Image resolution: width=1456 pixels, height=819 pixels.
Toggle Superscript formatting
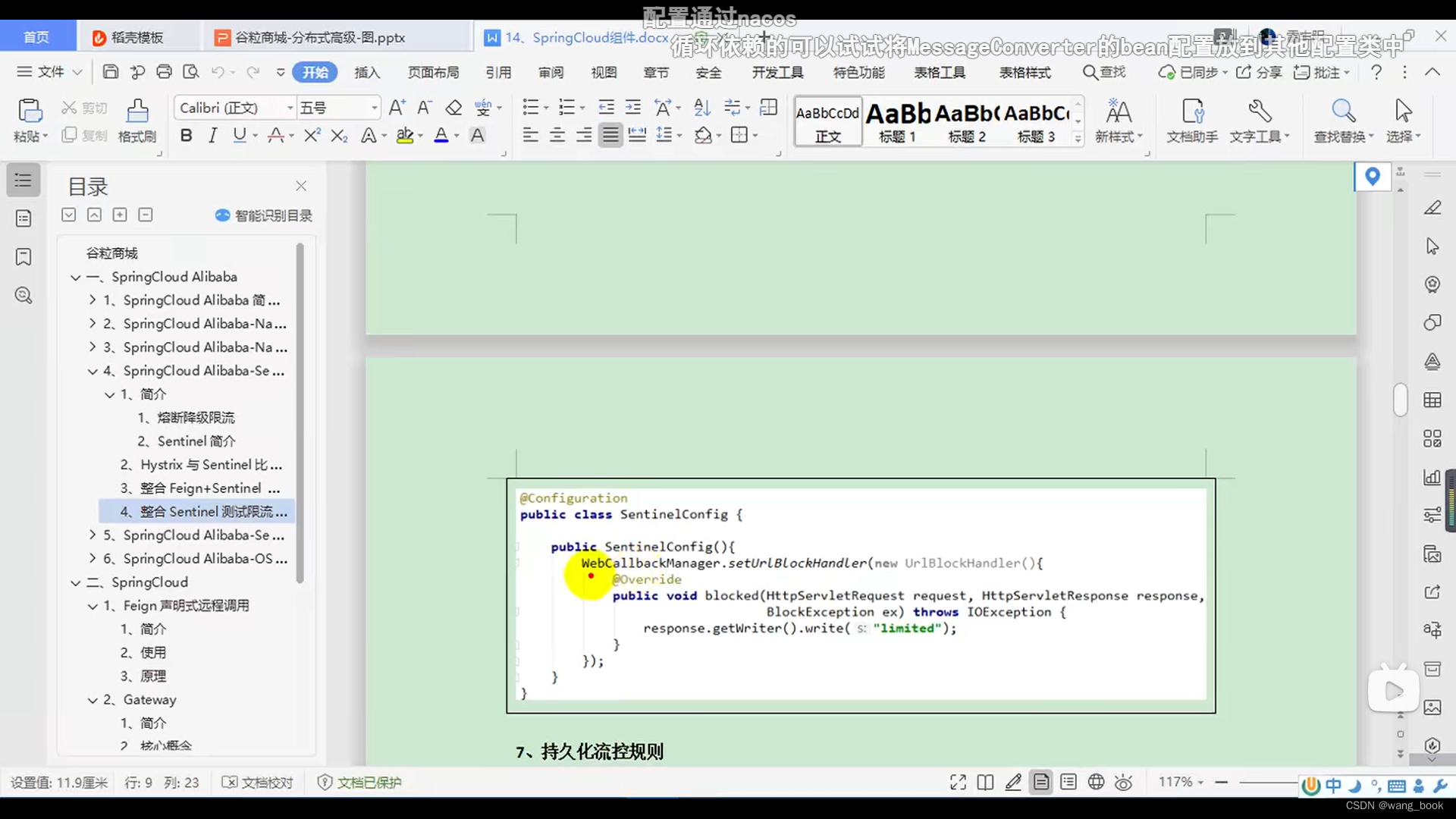point(312,136)
